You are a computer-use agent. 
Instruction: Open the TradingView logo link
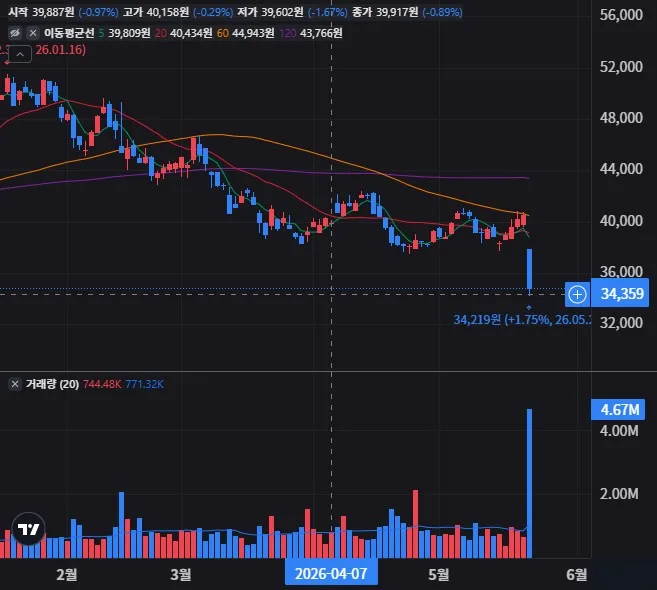click(x=28, y=529)
